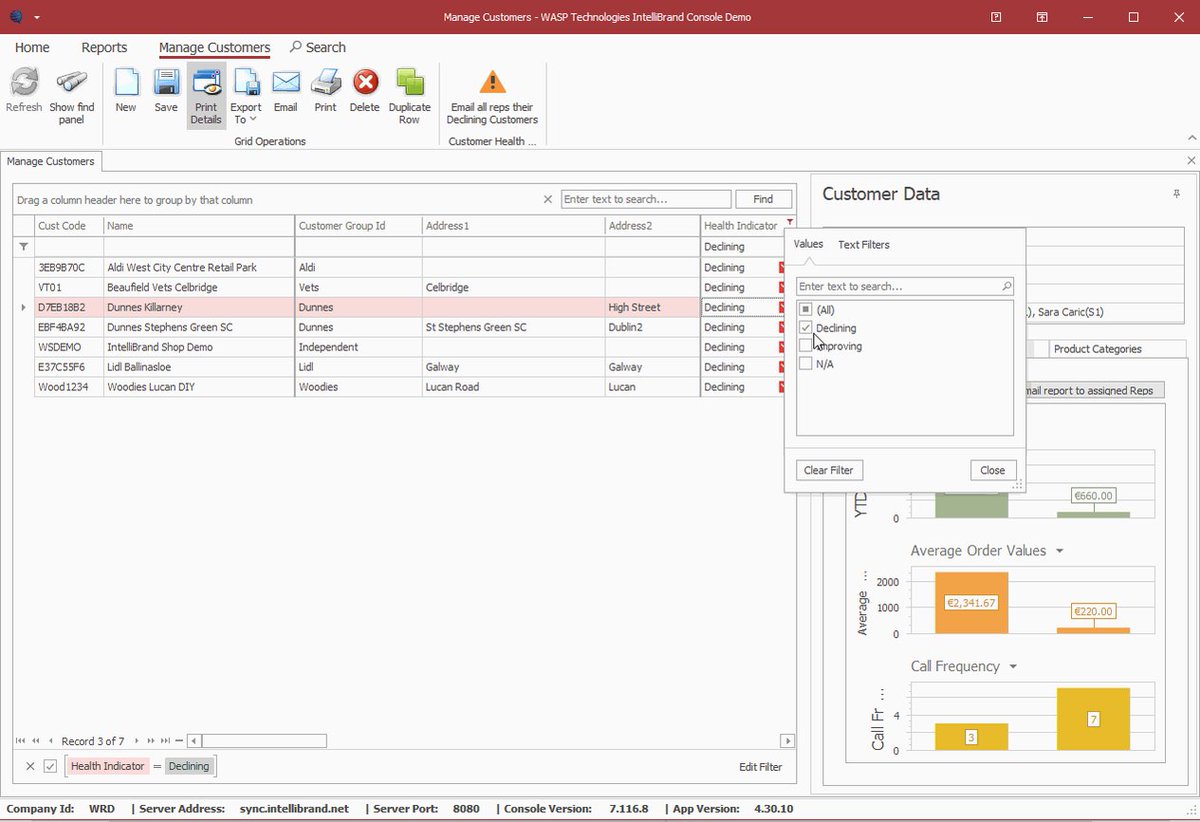Click the grid horizontal scrollbar thumb
Screen dimensions: 1200x822
[264, 741]
